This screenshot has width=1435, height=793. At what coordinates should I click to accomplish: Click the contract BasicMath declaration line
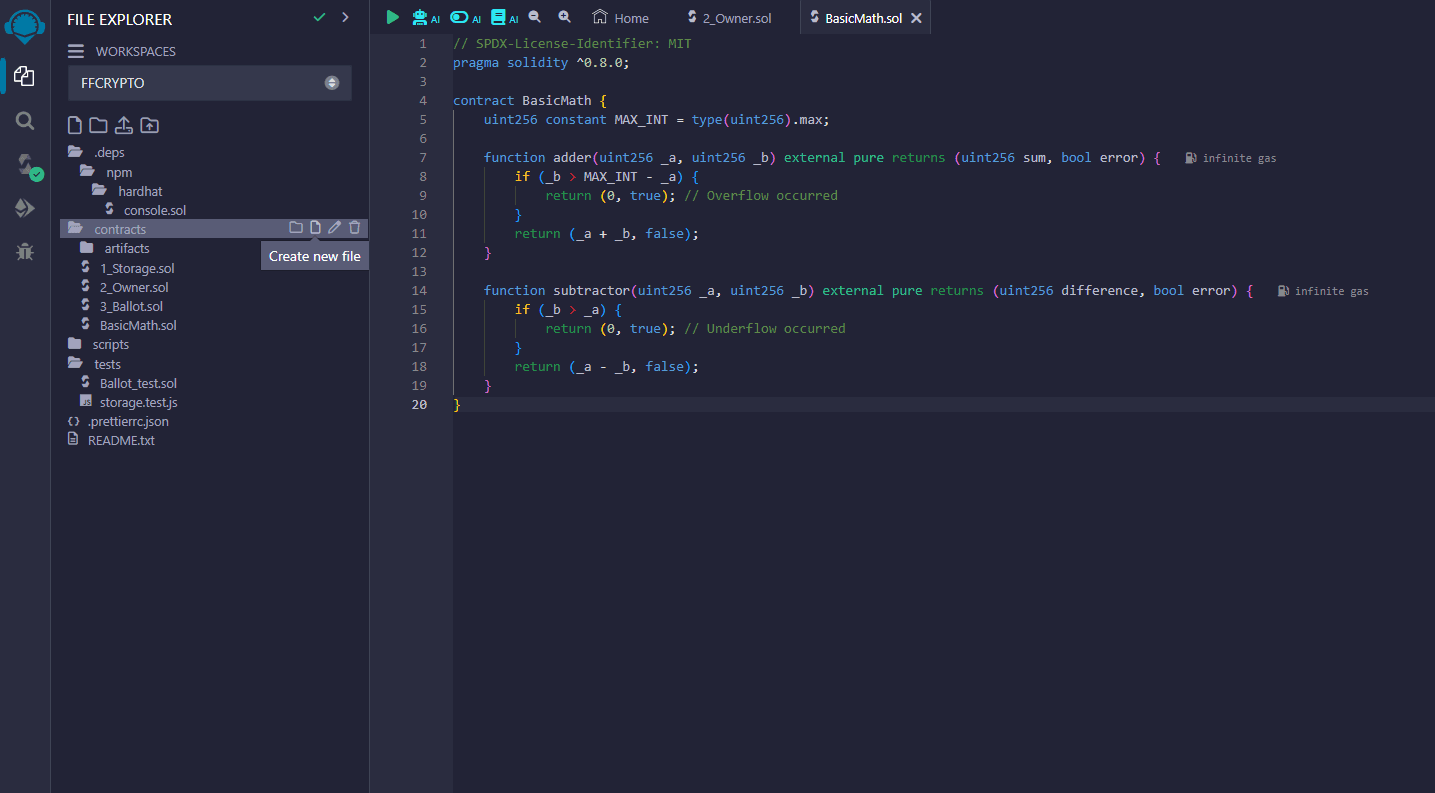tap(530, 101)
